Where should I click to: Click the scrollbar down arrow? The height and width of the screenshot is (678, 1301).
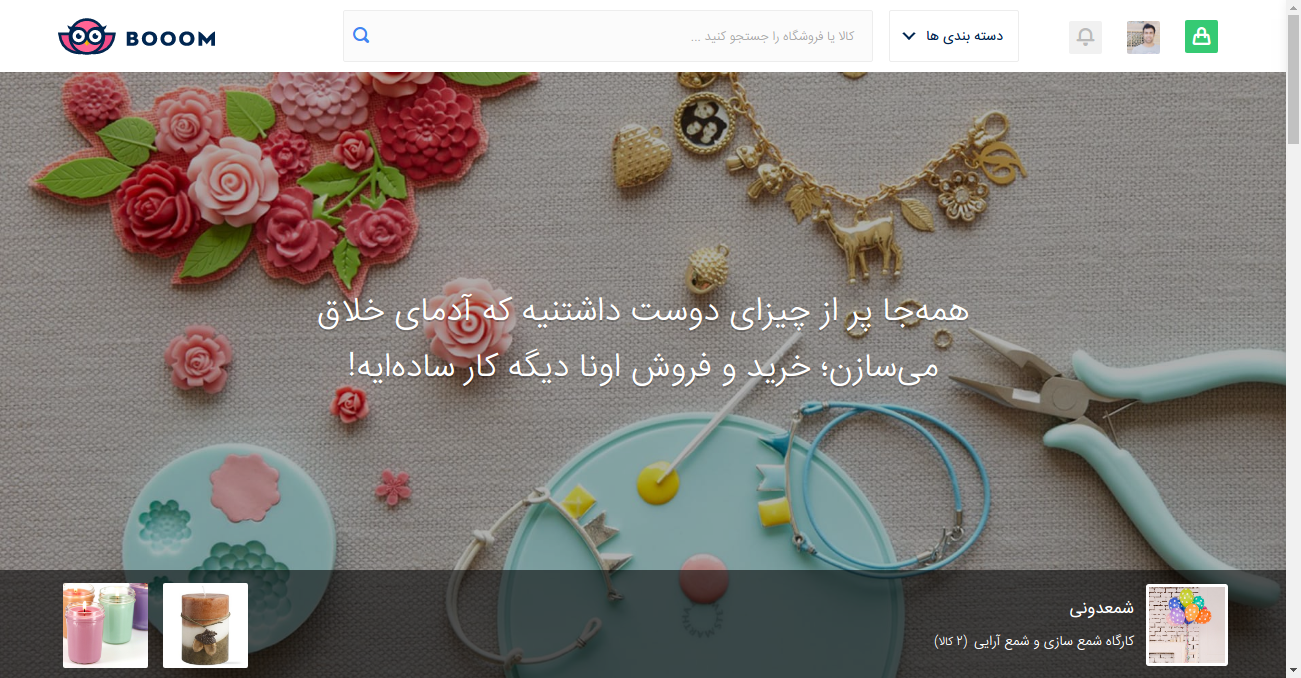point(1293,670)
